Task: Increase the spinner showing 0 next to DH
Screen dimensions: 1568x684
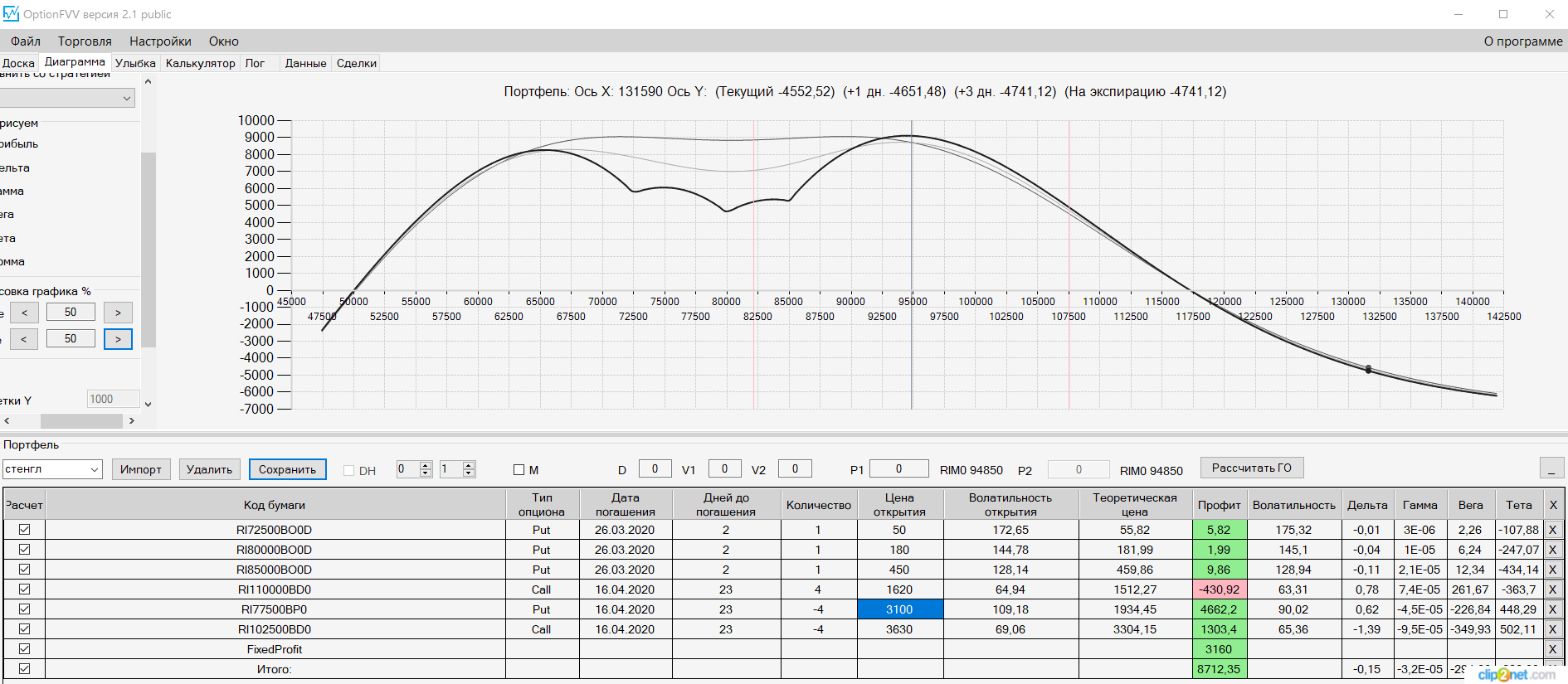Action: click(426, 465)
